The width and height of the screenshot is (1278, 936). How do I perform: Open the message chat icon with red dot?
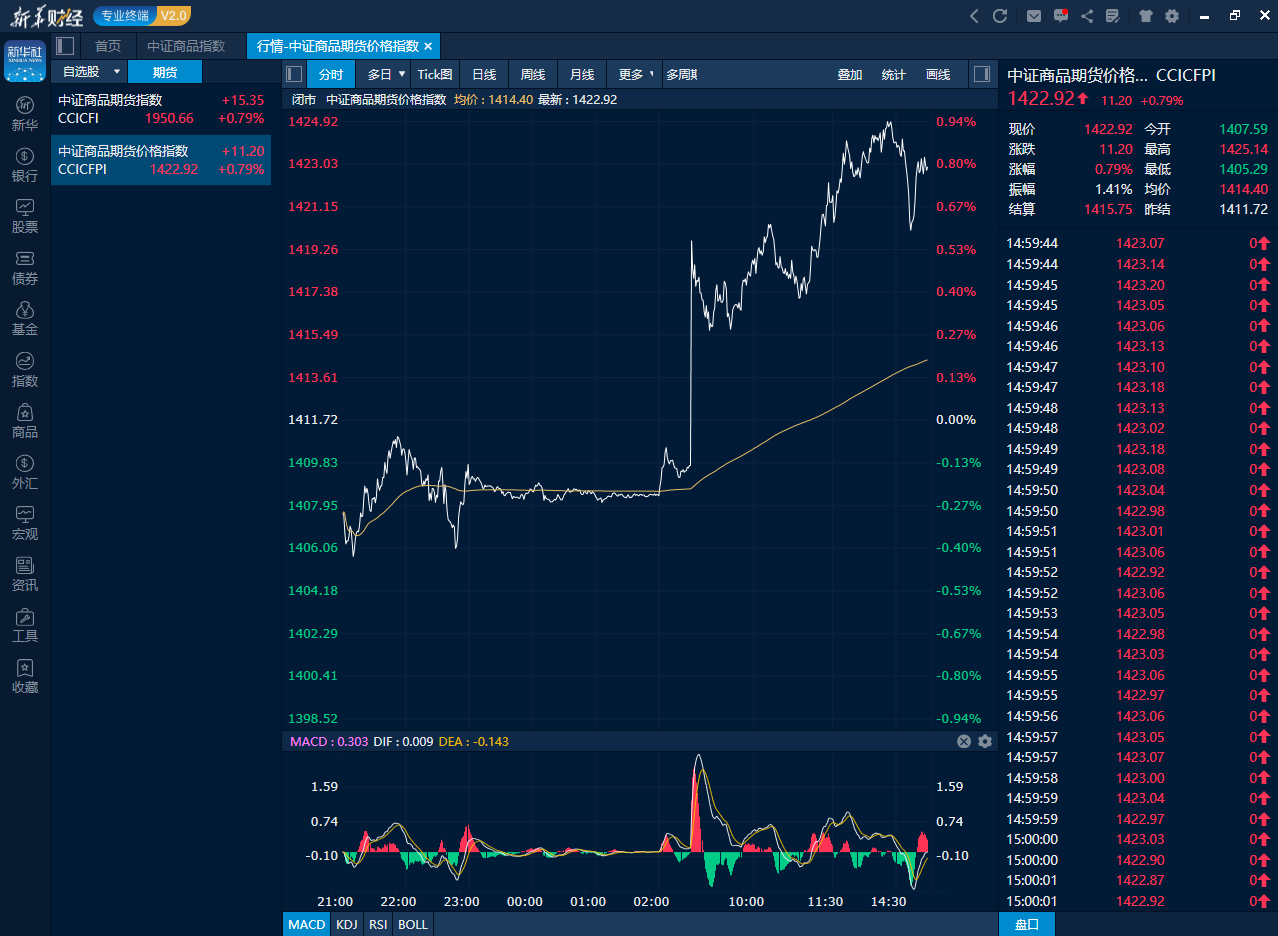[1061, 16]
